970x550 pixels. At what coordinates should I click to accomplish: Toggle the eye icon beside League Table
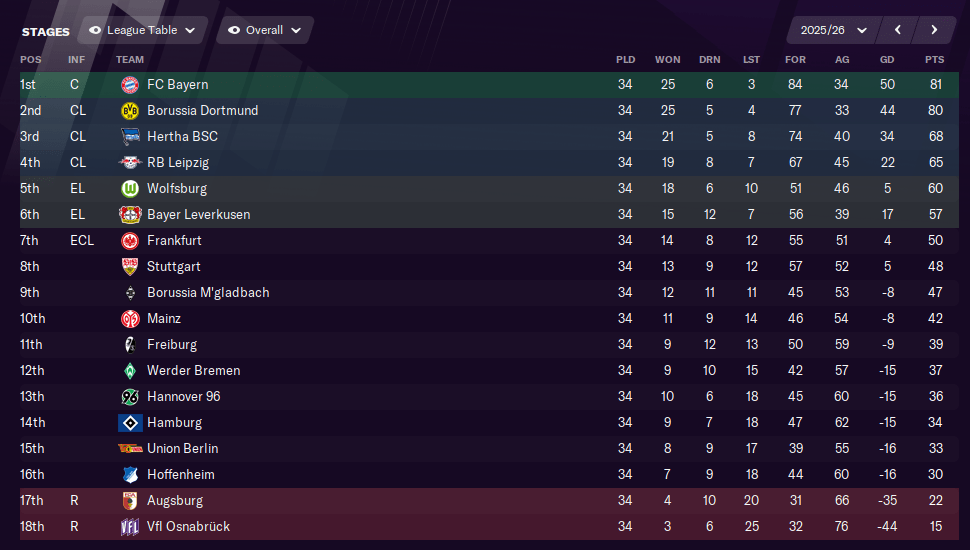pyautogui.click(x=95, y=30)
